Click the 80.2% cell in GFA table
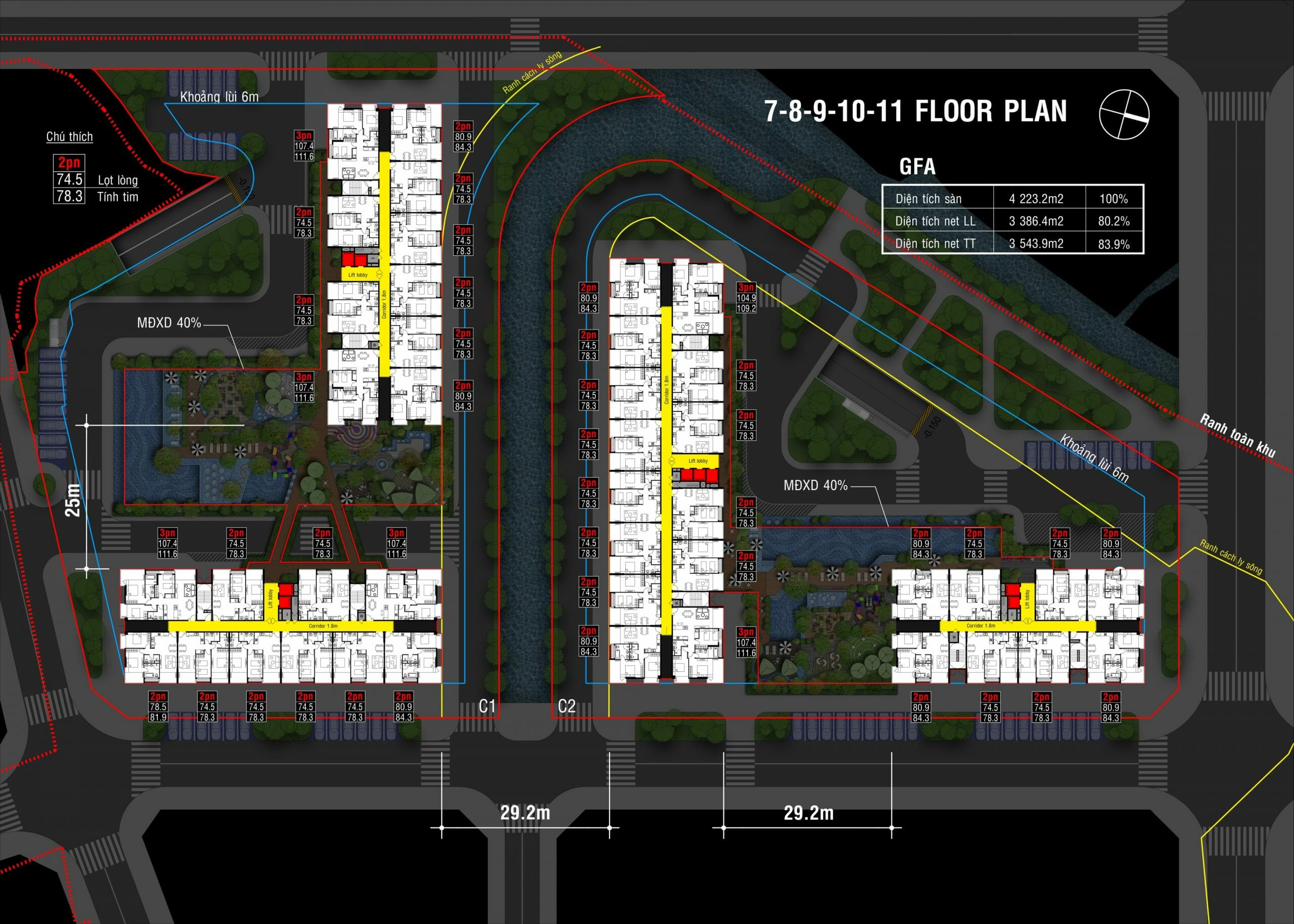This screenshot has width=1294, height=924. pos(1114,221)
